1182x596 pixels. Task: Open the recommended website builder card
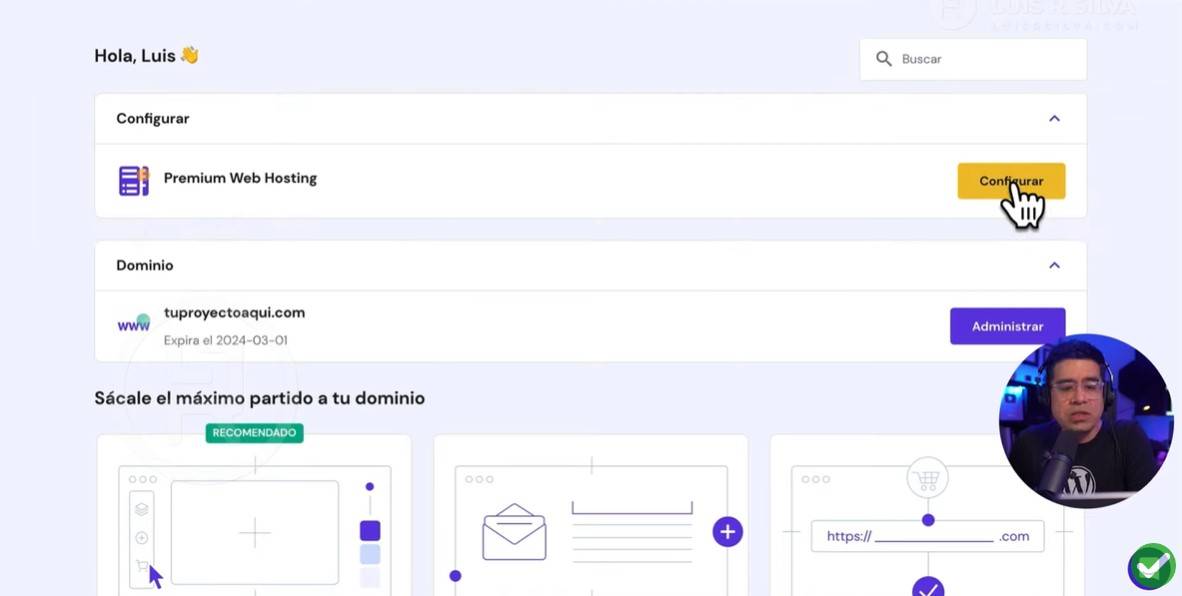pyautogui.click(x=254, y=516)
